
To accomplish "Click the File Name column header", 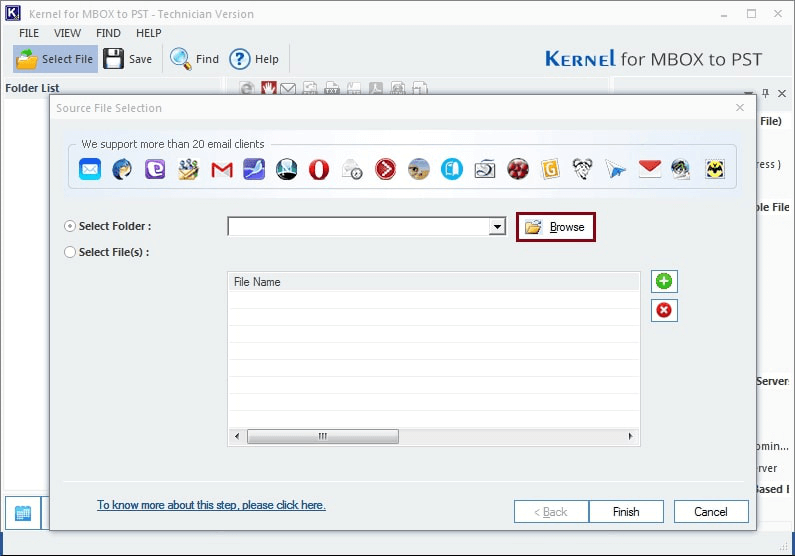I will click(x=434, y=282).
